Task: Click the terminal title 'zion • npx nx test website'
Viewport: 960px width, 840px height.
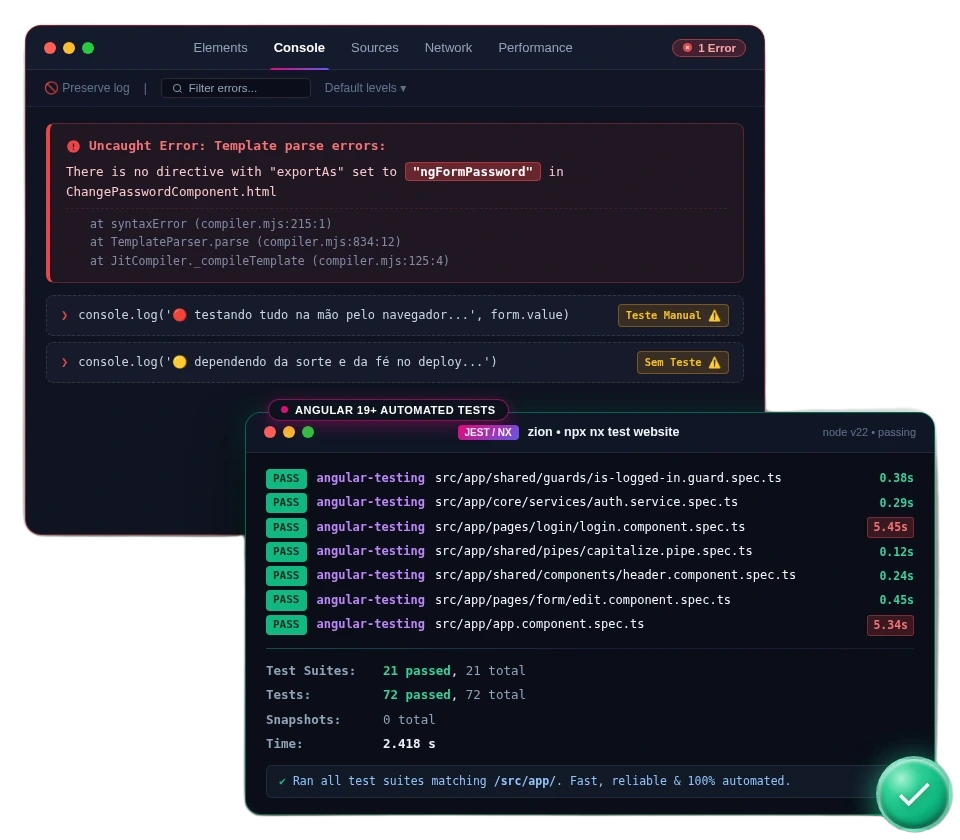Action: point(603,432)
